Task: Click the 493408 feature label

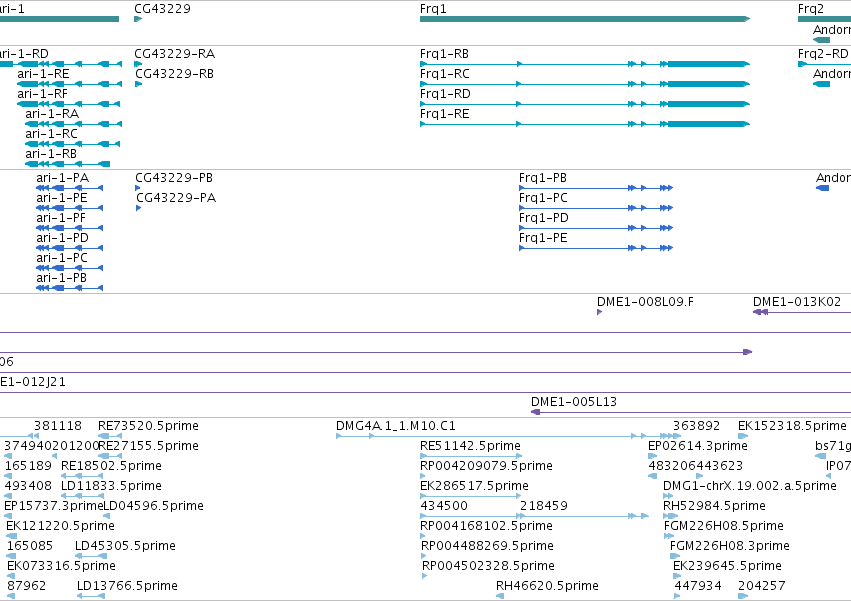Action: 28,486
